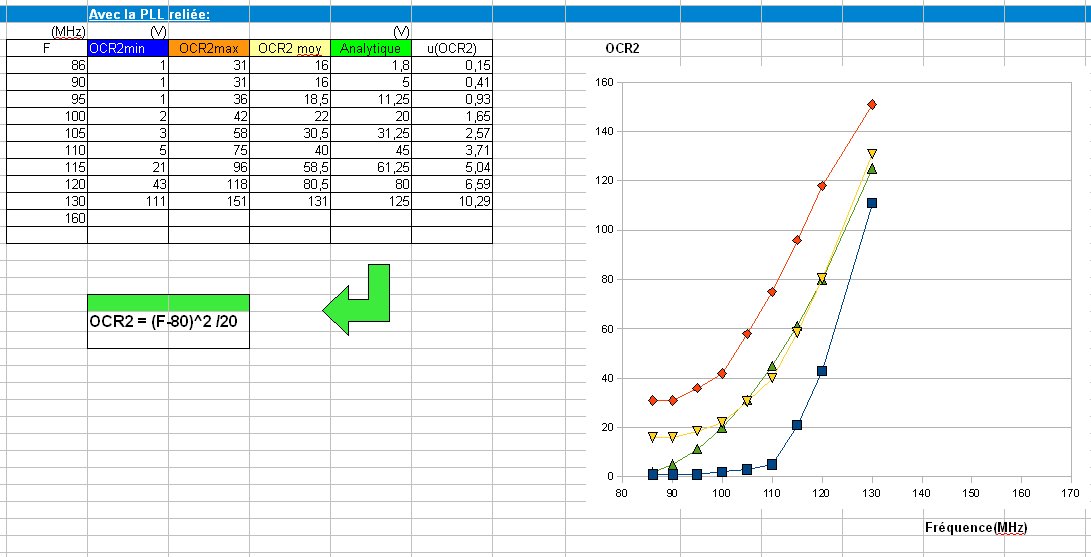The height and width of the screenshot is (557, 1091).
Task: Select the blue square marker at 130 MHz
Action: coord(872,203)
